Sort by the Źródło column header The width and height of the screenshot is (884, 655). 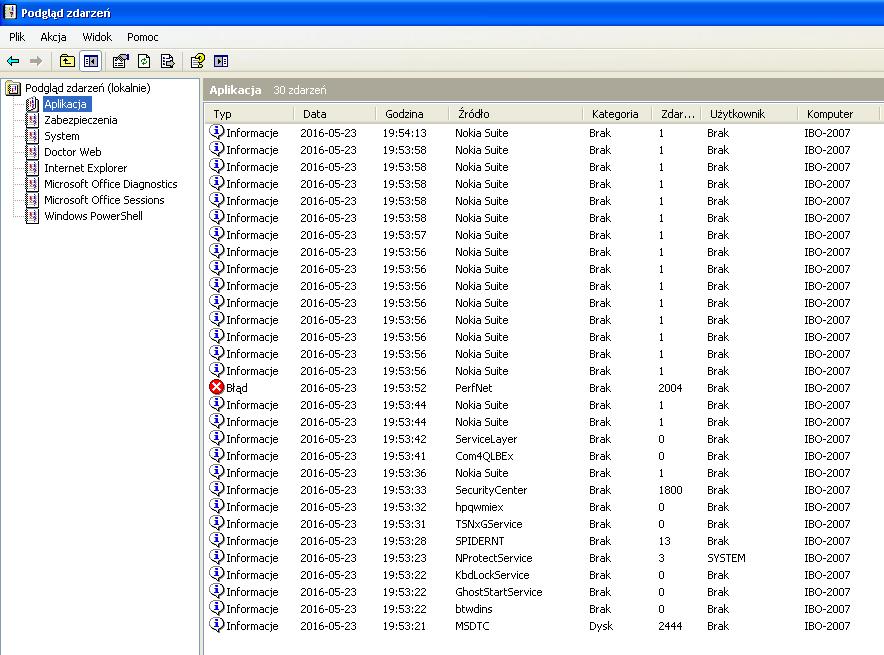tap(515, 114)
